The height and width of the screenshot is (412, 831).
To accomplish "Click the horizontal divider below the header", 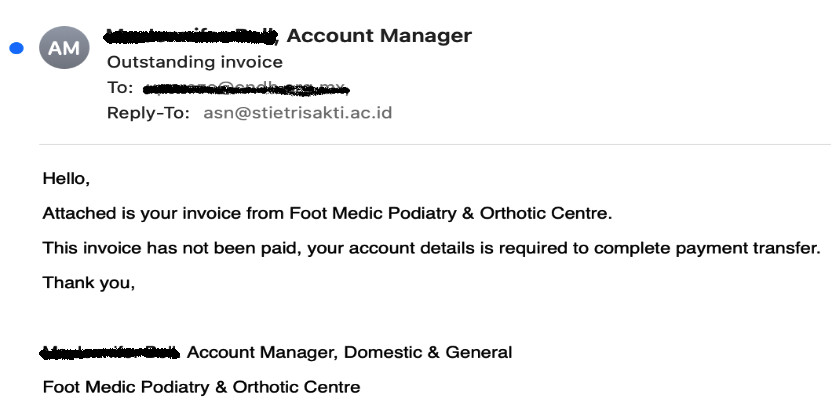I will pyautogui.click(x=435, y=144).
